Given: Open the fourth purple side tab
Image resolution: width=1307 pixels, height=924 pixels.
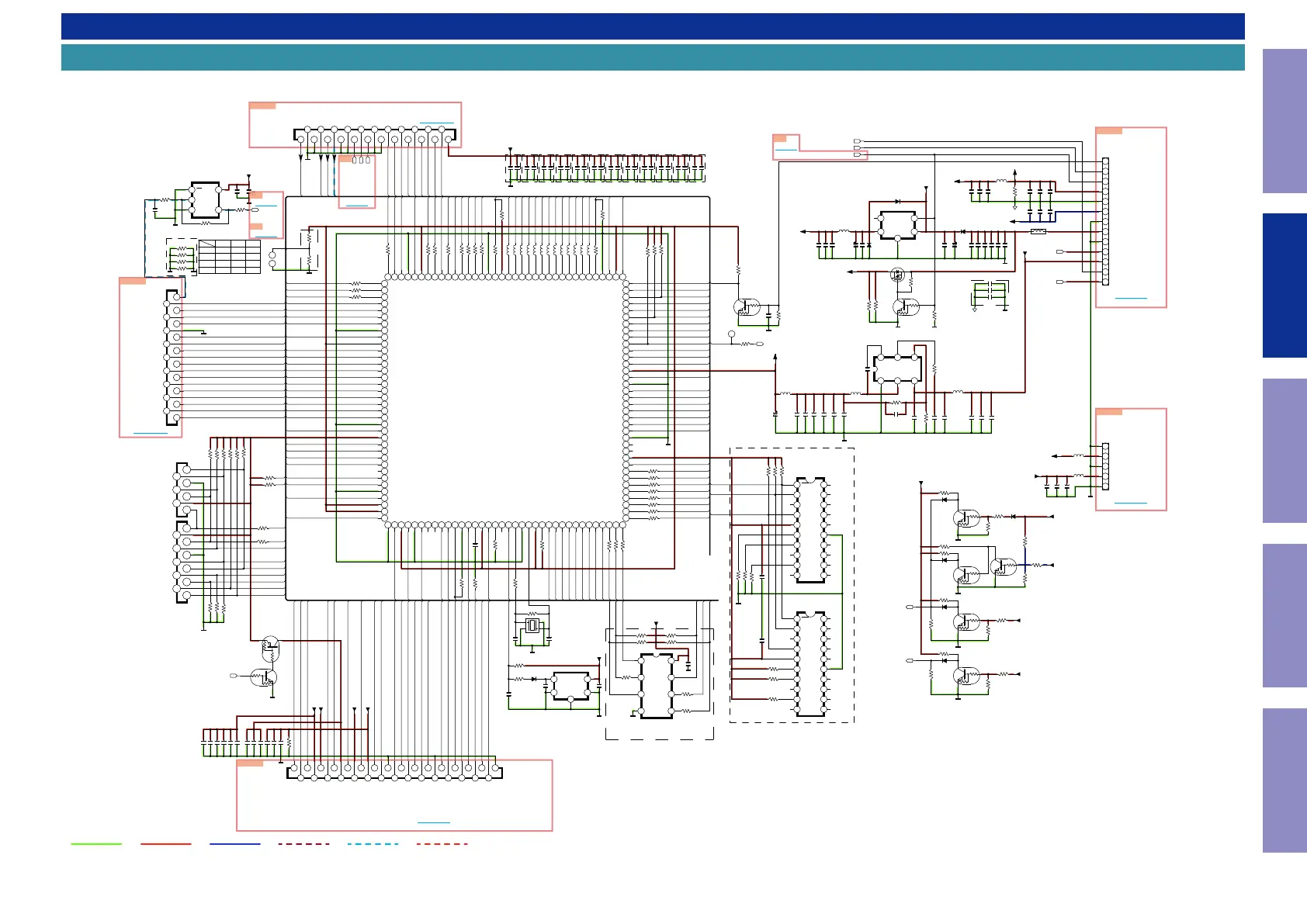Looking at the screenshot, I should [x=1284, y=780].
